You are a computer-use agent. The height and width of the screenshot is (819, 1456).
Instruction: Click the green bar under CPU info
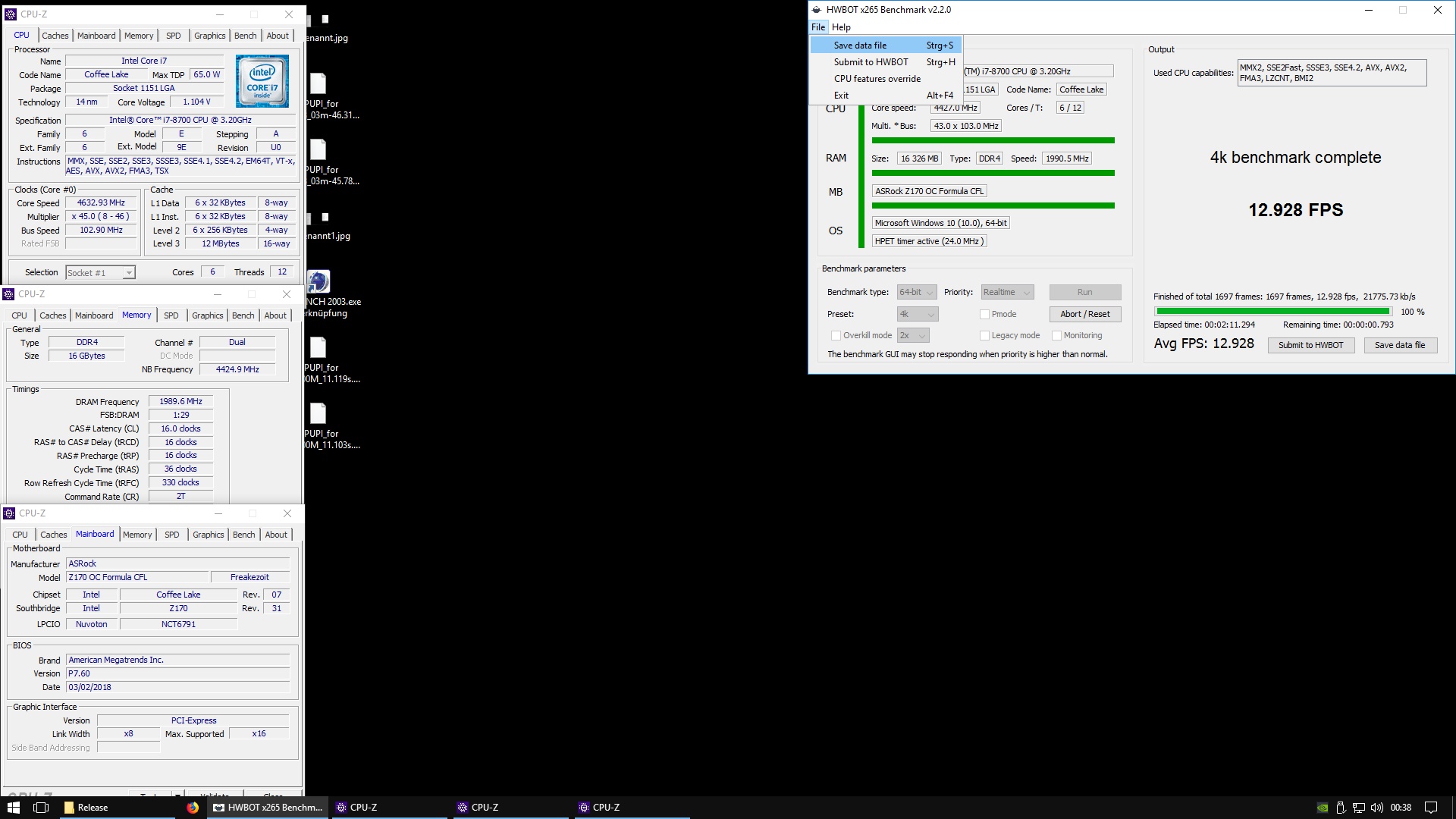(x=993, y=140)
